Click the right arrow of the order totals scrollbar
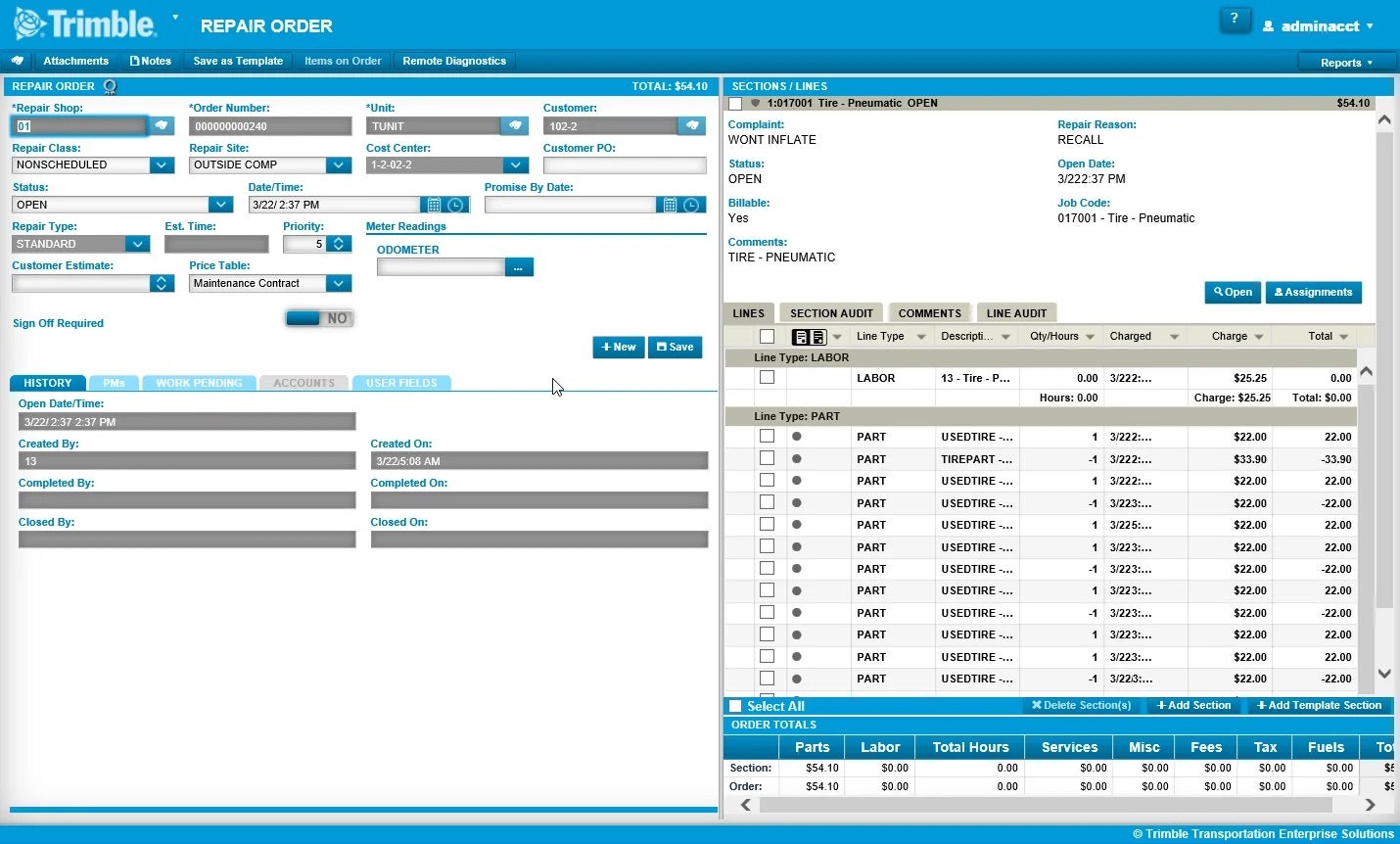The image size is (1400, 844). click(x=1371, y=805)
